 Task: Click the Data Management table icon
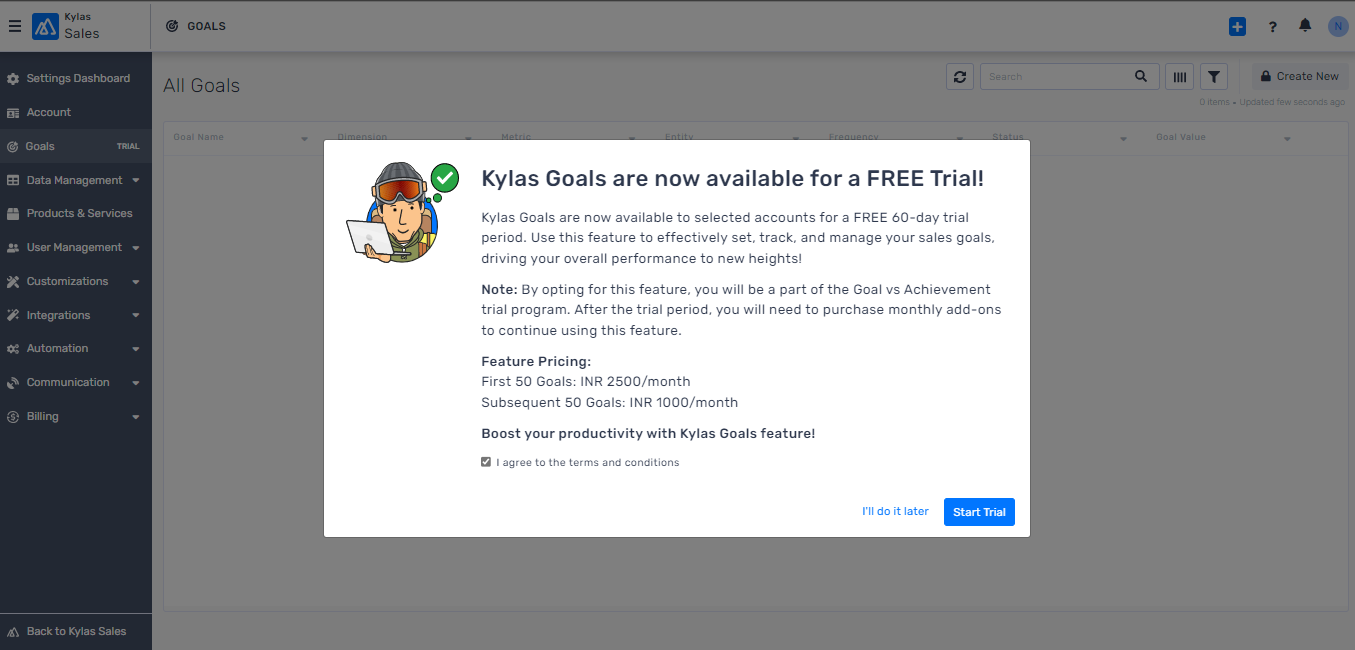click(13, 181)
